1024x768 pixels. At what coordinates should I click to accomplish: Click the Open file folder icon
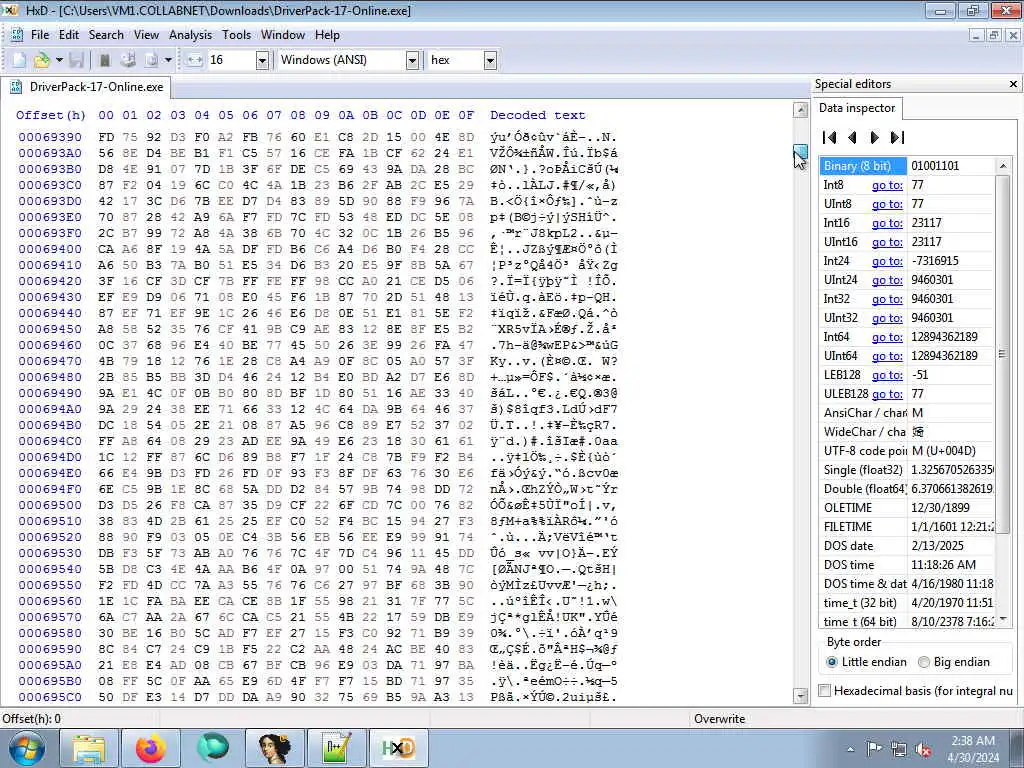coord(41,60)
